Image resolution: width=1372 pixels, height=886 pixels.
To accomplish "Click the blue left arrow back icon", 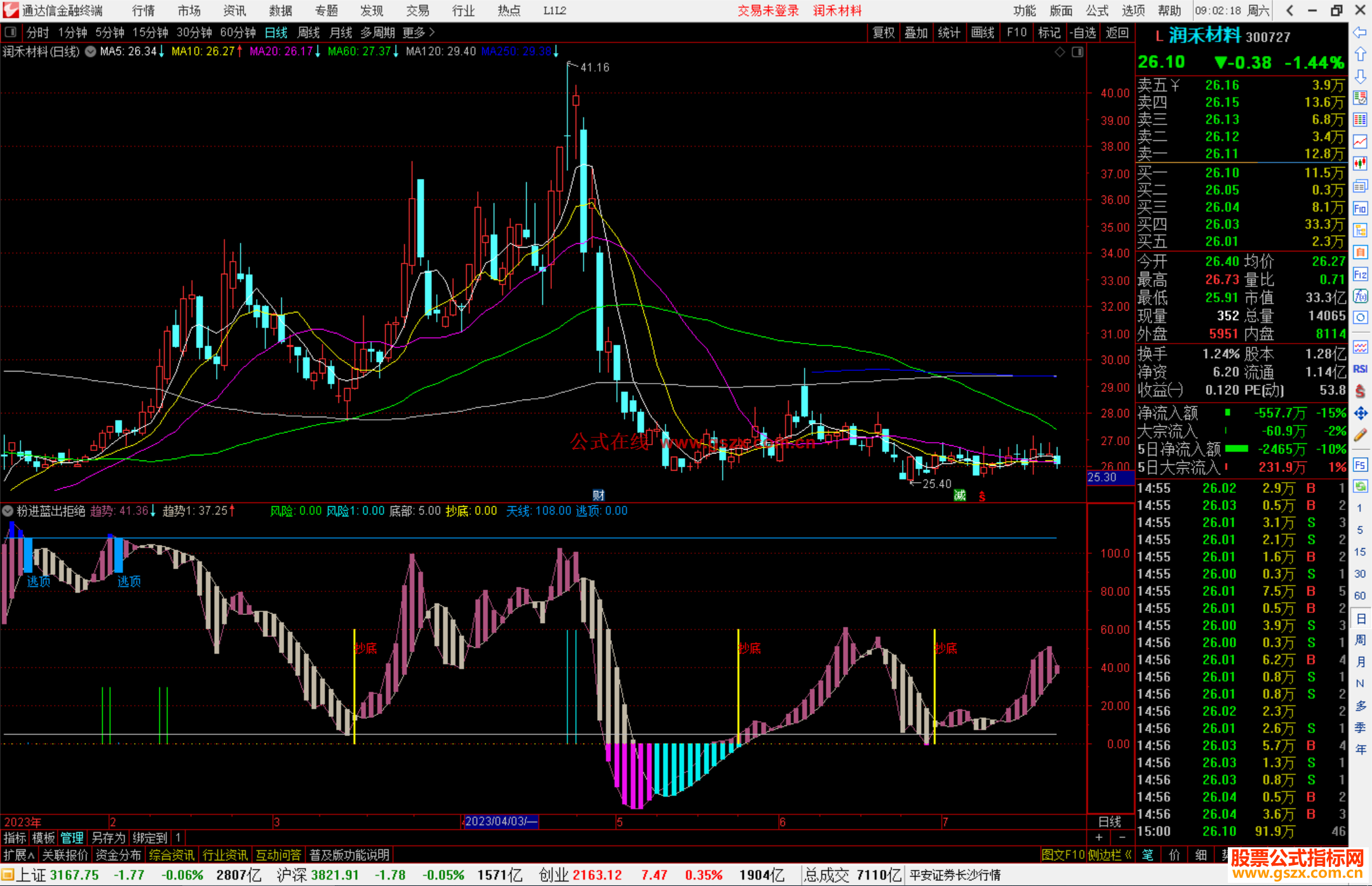I will click(1360, 32).
